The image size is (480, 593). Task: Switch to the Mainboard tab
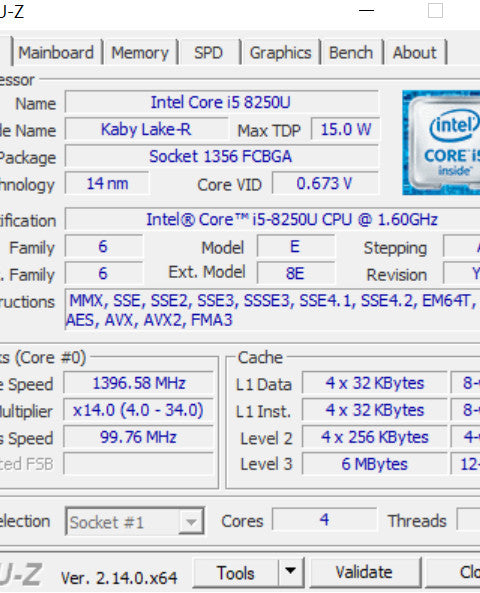[x=56, y=53]
